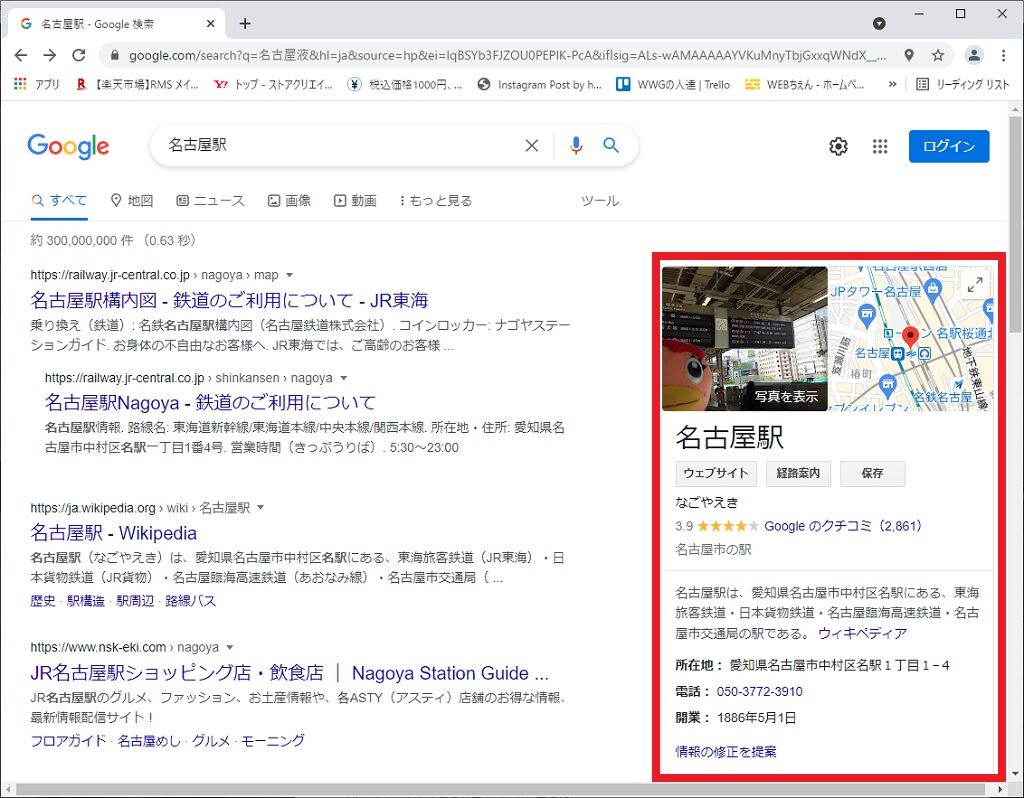Open the Google settings gear icon

click(x=838, y=147)
